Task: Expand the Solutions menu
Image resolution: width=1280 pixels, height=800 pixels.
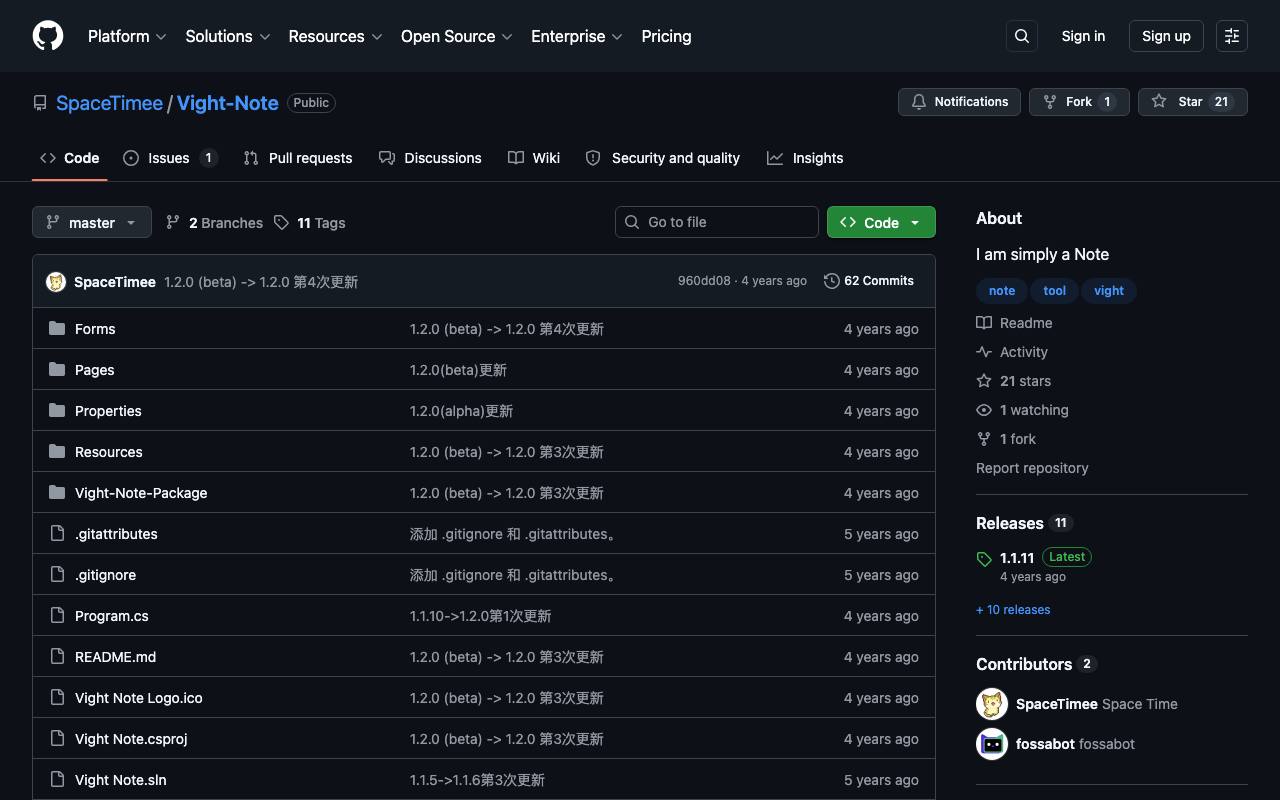Action: (x=228, y=36)
